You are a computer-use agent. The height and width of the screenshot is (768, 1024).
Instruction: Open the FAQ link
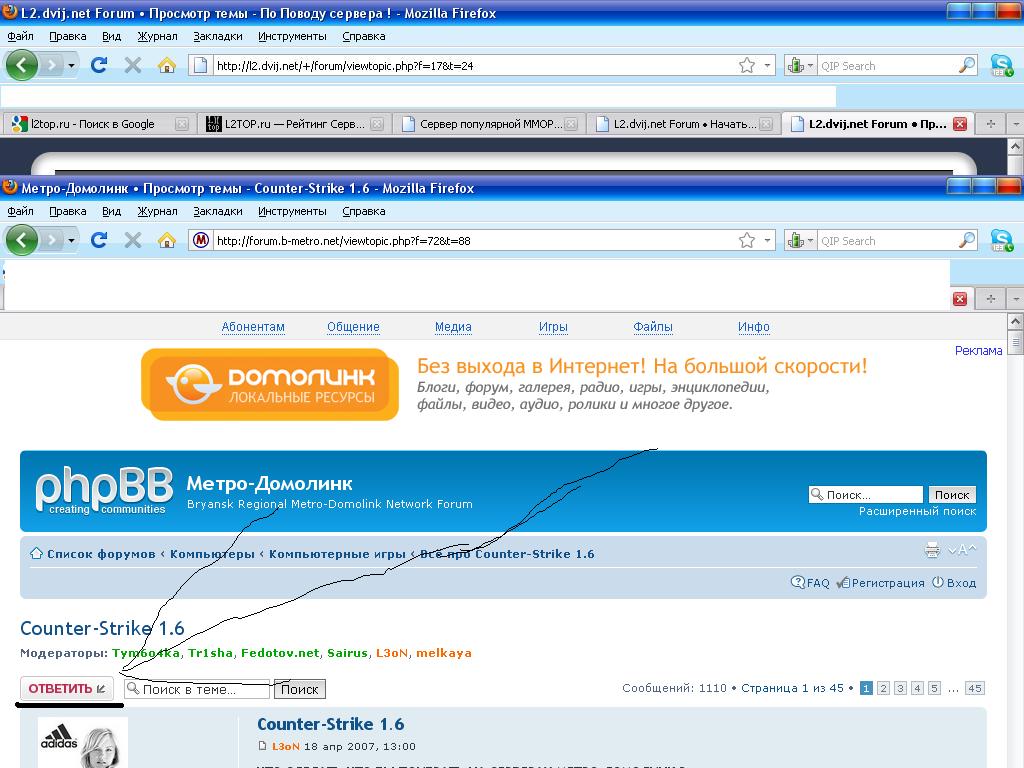(818, 583)
